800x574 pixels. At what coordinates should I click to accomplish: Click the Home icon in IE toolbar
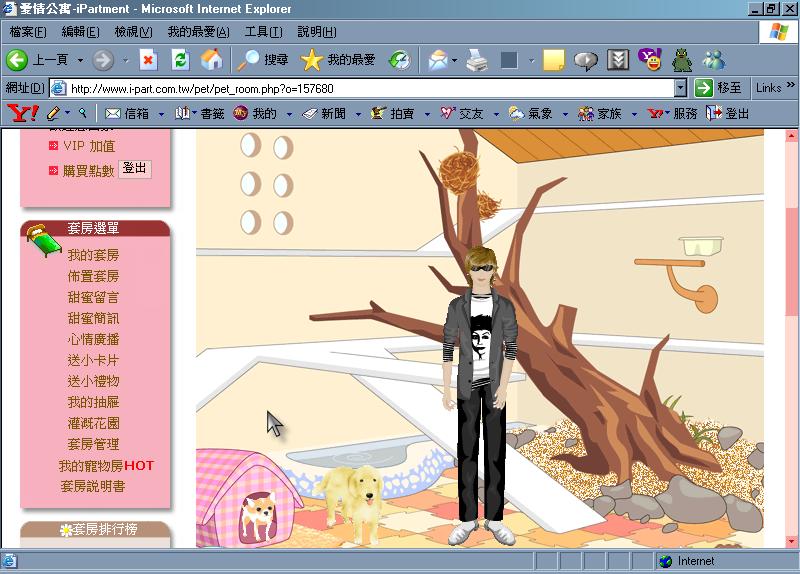212,60
